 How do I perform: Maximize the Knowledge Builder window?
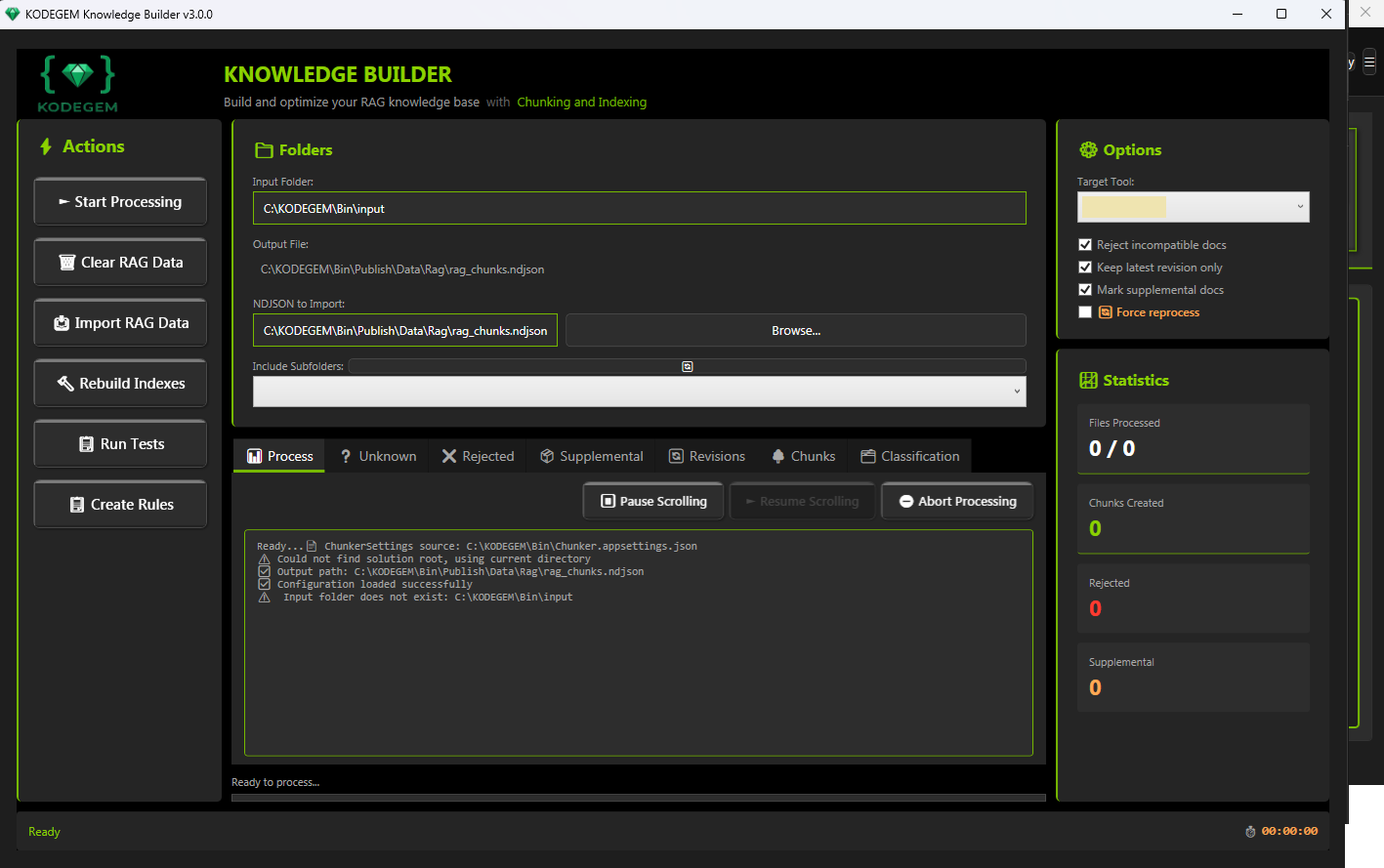(x=1281, y=14)
